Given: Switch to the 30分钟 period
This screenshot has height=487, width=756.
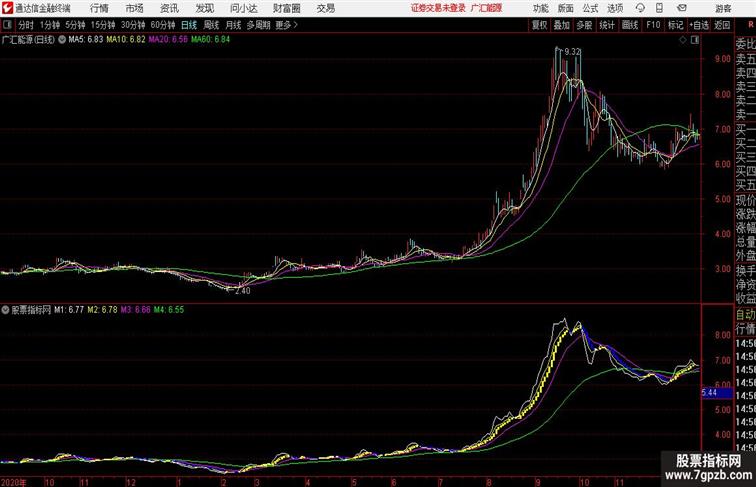Looking at the screenshot, I should [133, 25].
